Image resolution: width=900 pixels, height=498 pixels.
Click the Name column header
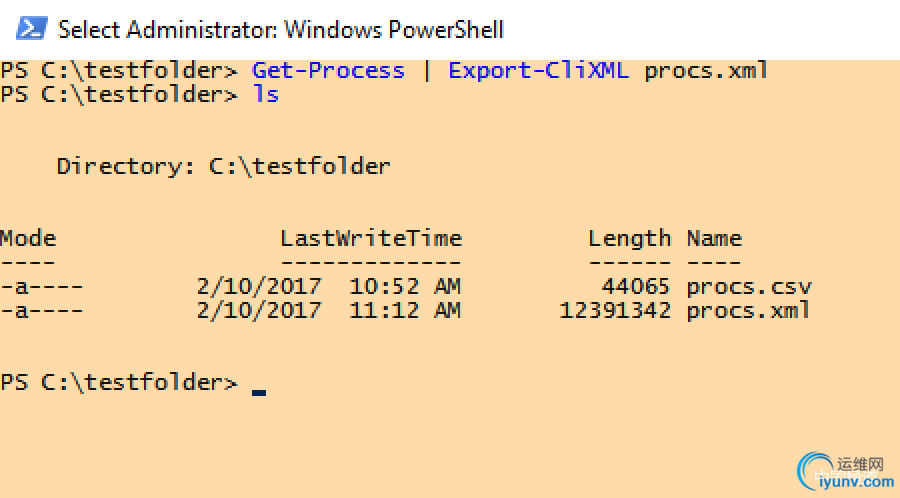(714, 238)
